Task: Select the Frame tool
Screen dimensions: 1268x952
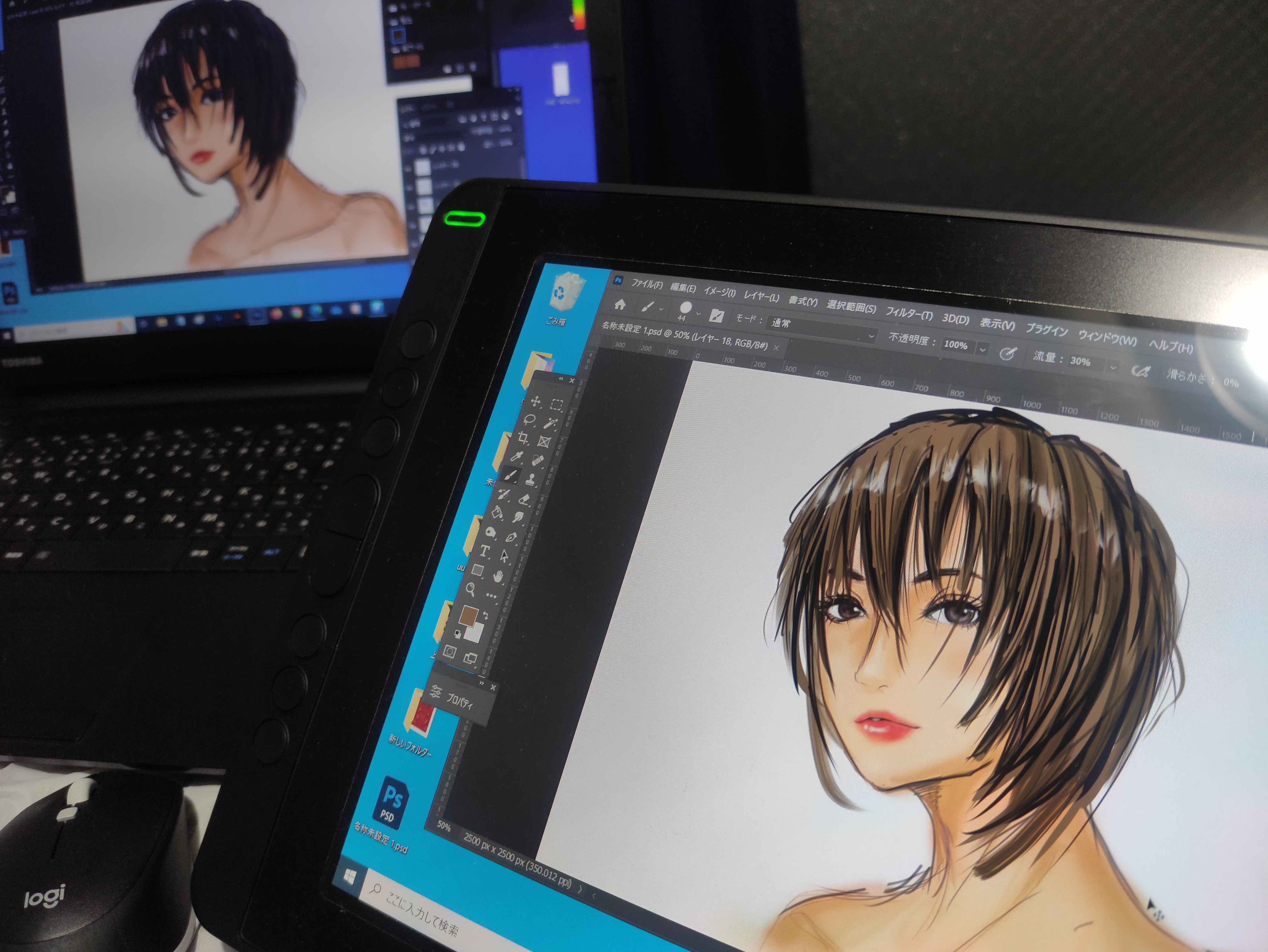Action: [x=544, y=441]
